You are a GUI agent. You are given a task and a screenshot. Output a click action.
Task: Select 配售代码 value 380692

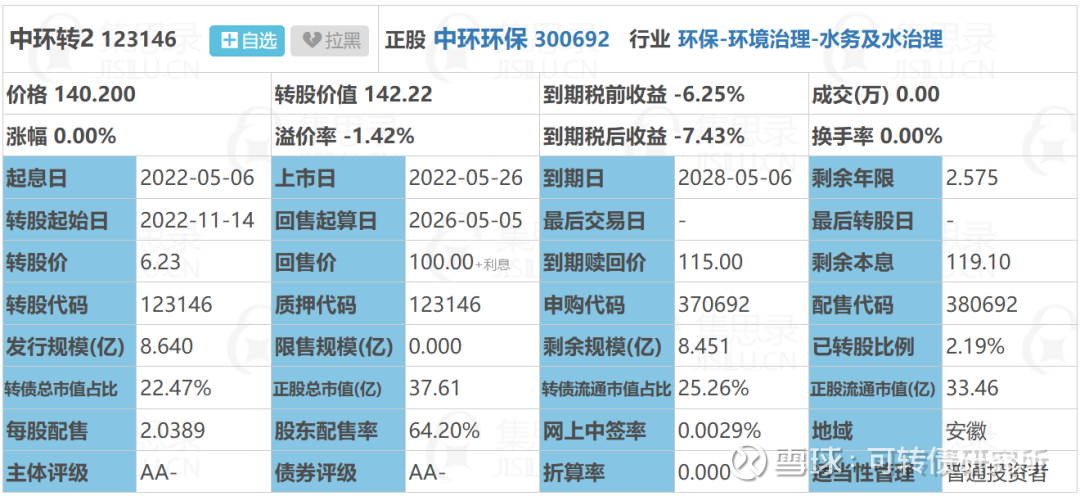coord(983,304)
